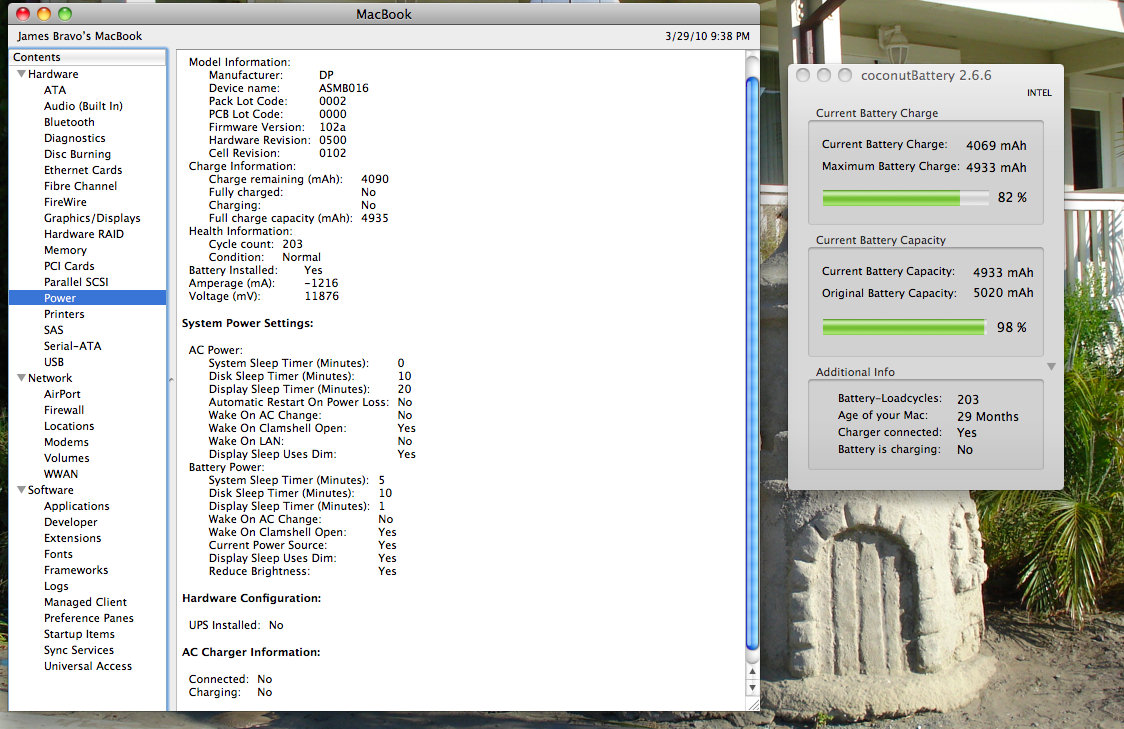The height and width of the screenshot is (729, 1124).
Task: Click the 98 % battery capacity progress bar
Action: [905, 328]
